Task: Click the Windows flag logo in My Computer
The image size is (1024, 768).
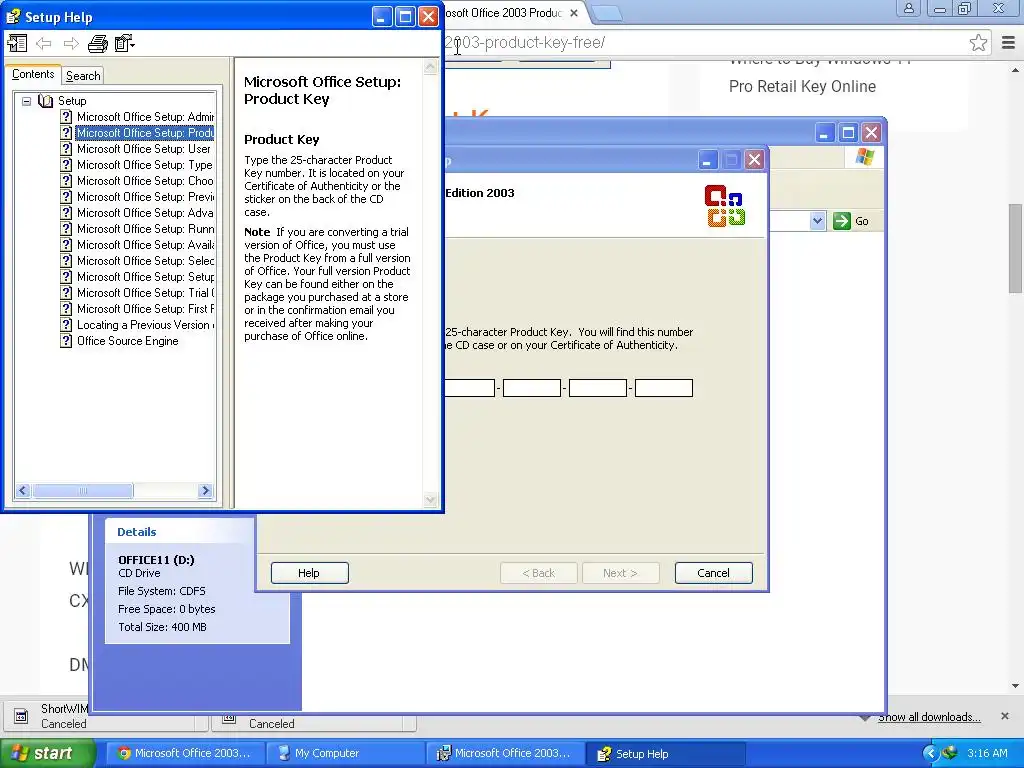Action: click(x=865, y=157)
